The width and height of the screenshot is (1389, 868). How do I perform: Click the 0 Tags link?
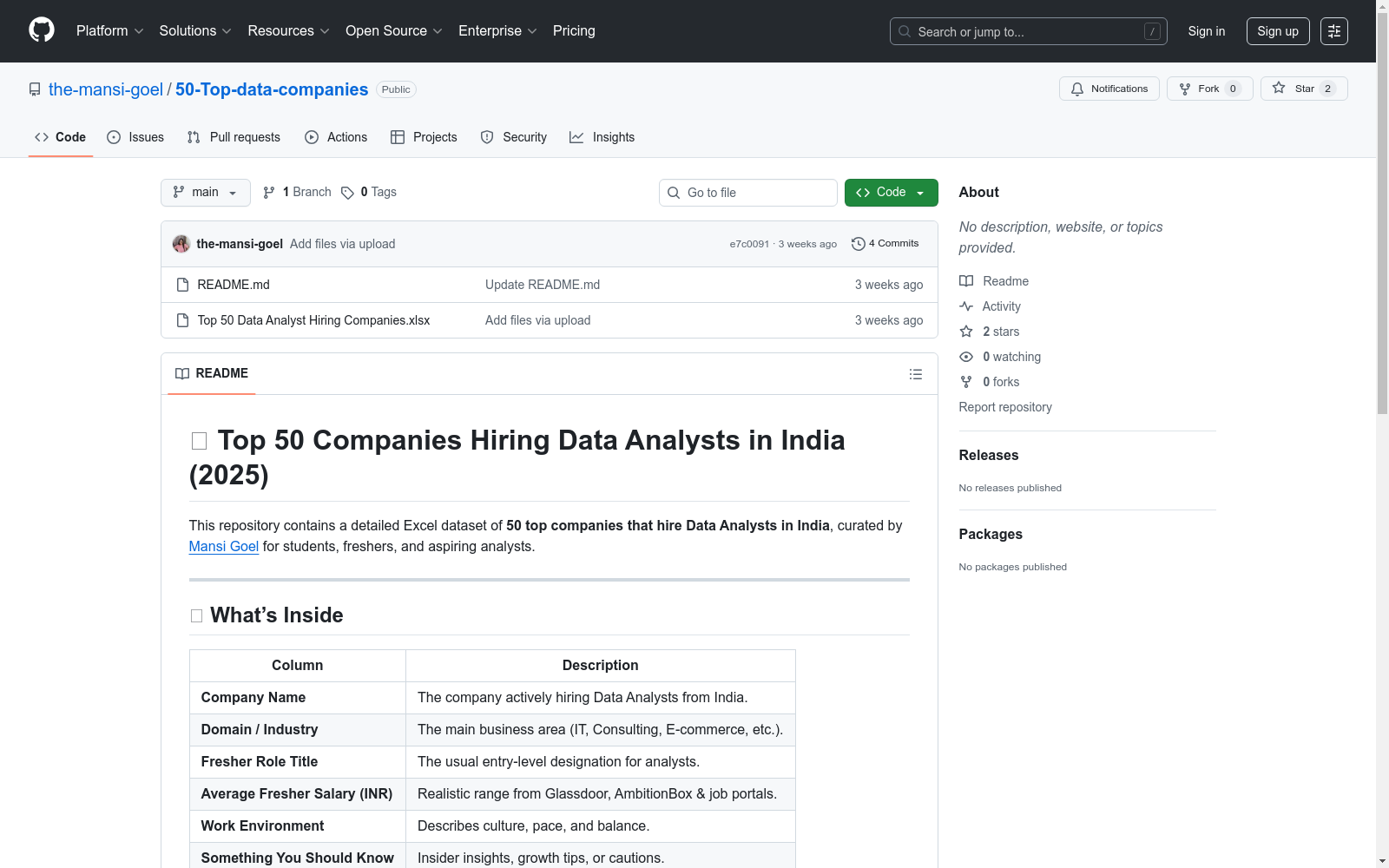point(369,193)
